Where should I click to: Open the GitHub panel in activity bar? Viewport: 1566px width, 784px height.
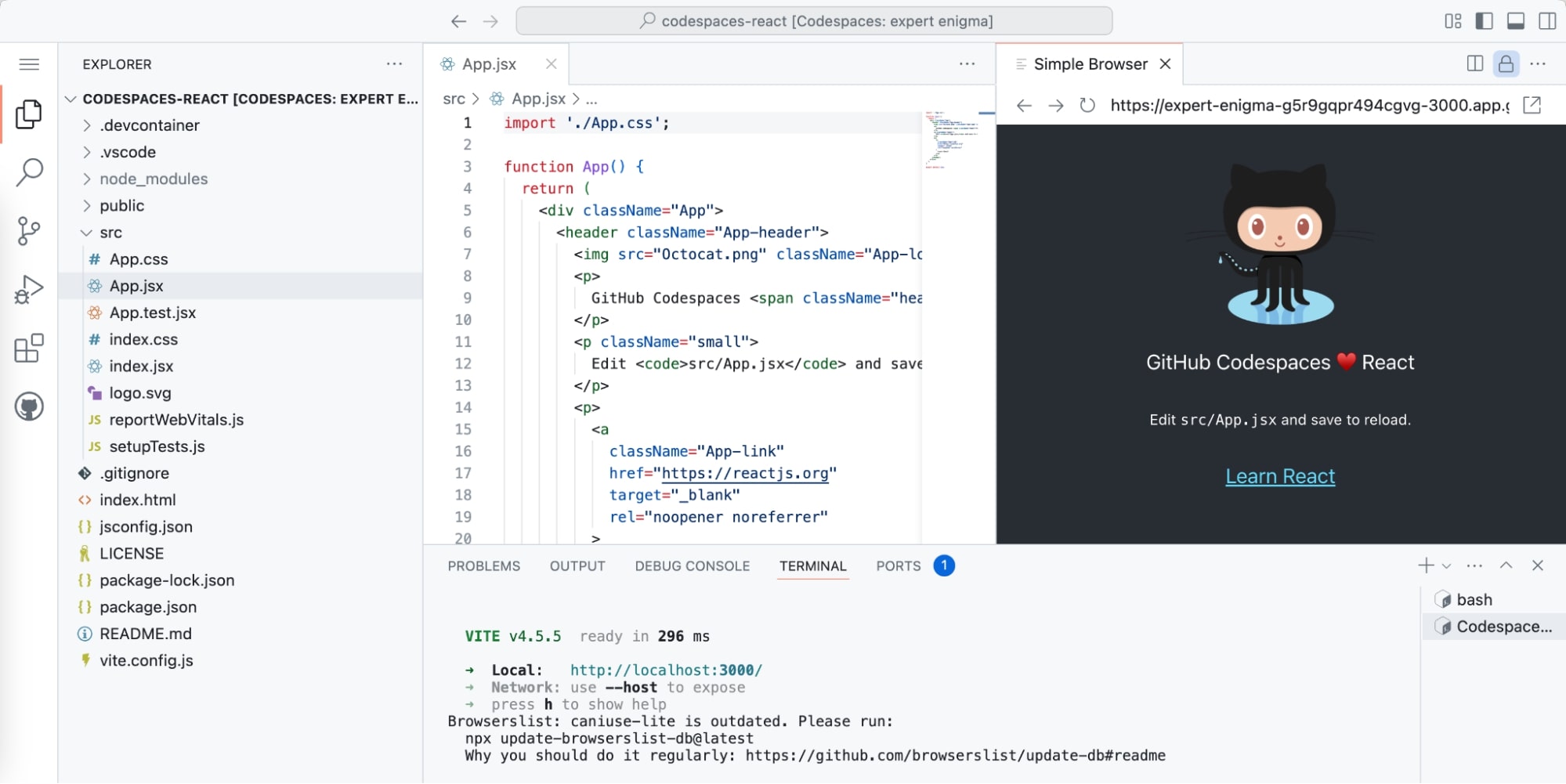29,406
